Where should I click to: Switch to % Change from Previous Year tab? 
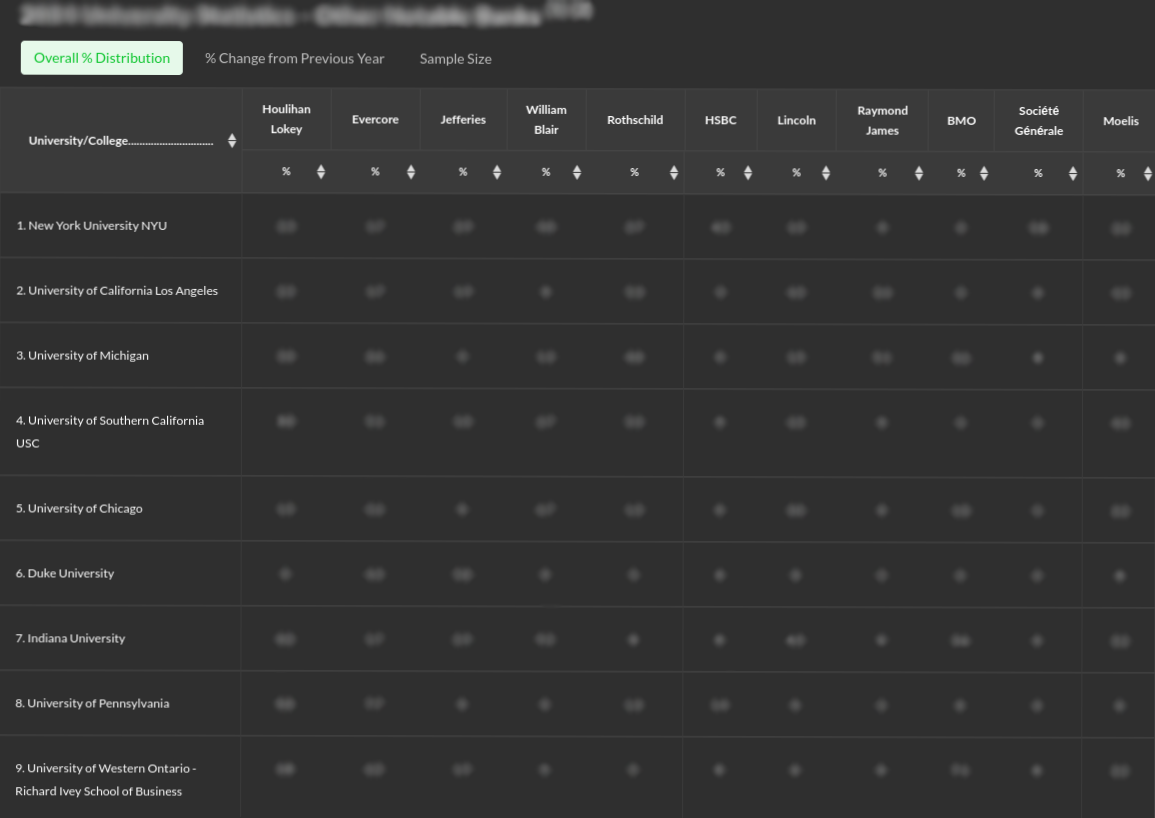point(294,58)
